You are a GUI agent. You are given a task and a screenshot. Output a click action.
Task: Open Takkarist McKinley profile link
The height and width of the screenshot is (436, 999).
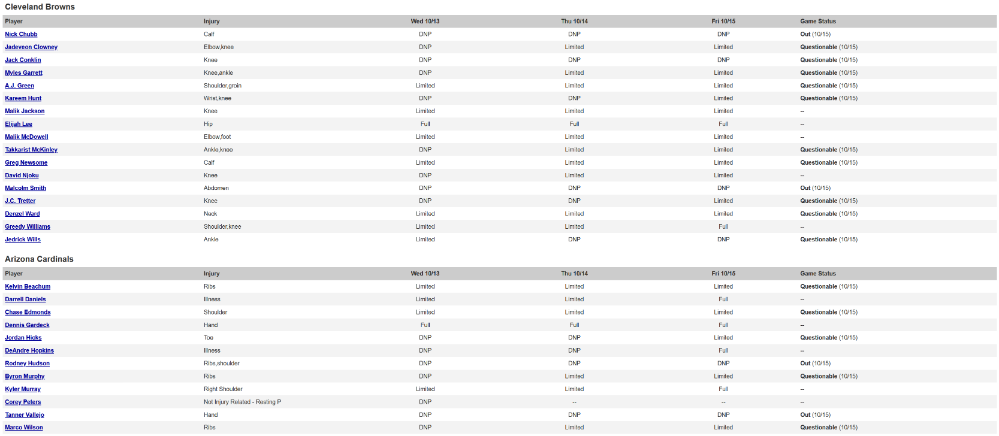coord(31,150)
